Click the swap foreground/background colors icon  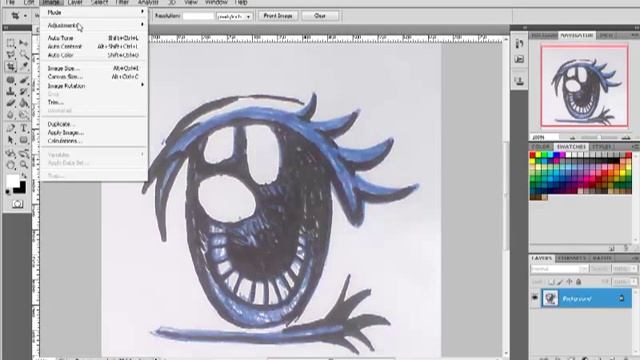pos(24,176)
